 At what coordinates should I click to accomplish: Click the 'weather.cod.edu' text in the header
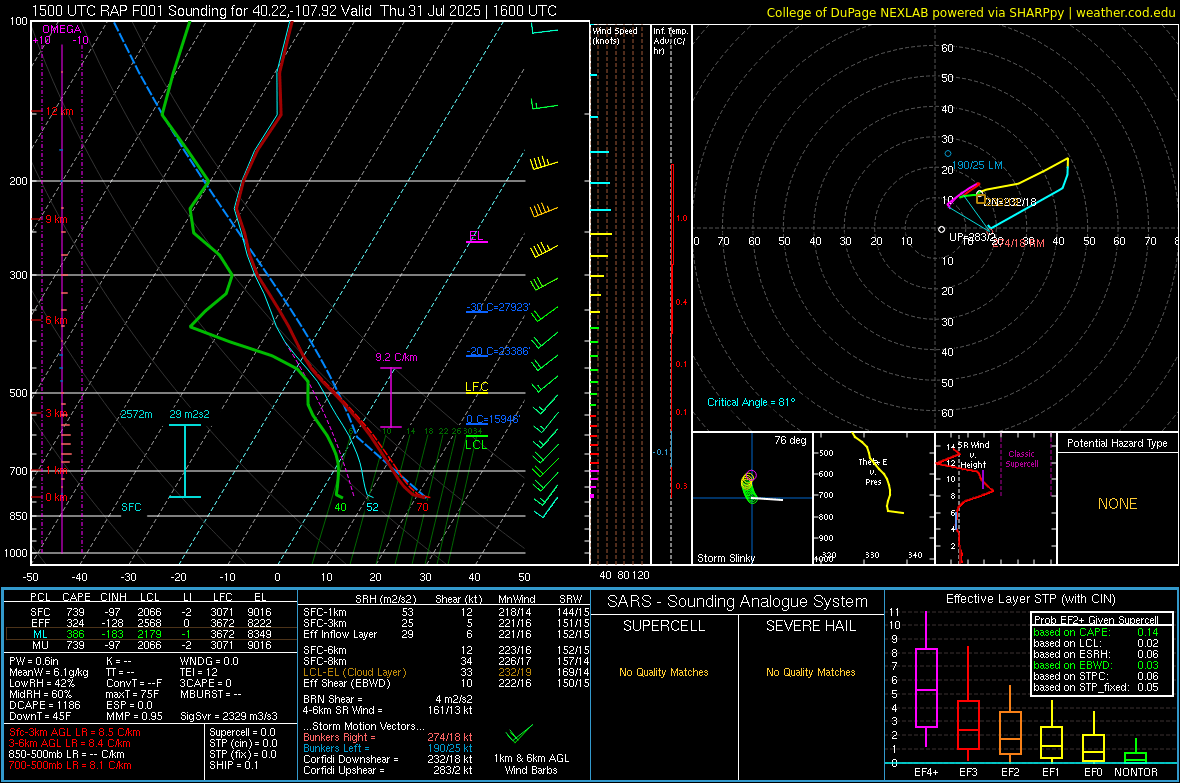tap(1125, 12)
